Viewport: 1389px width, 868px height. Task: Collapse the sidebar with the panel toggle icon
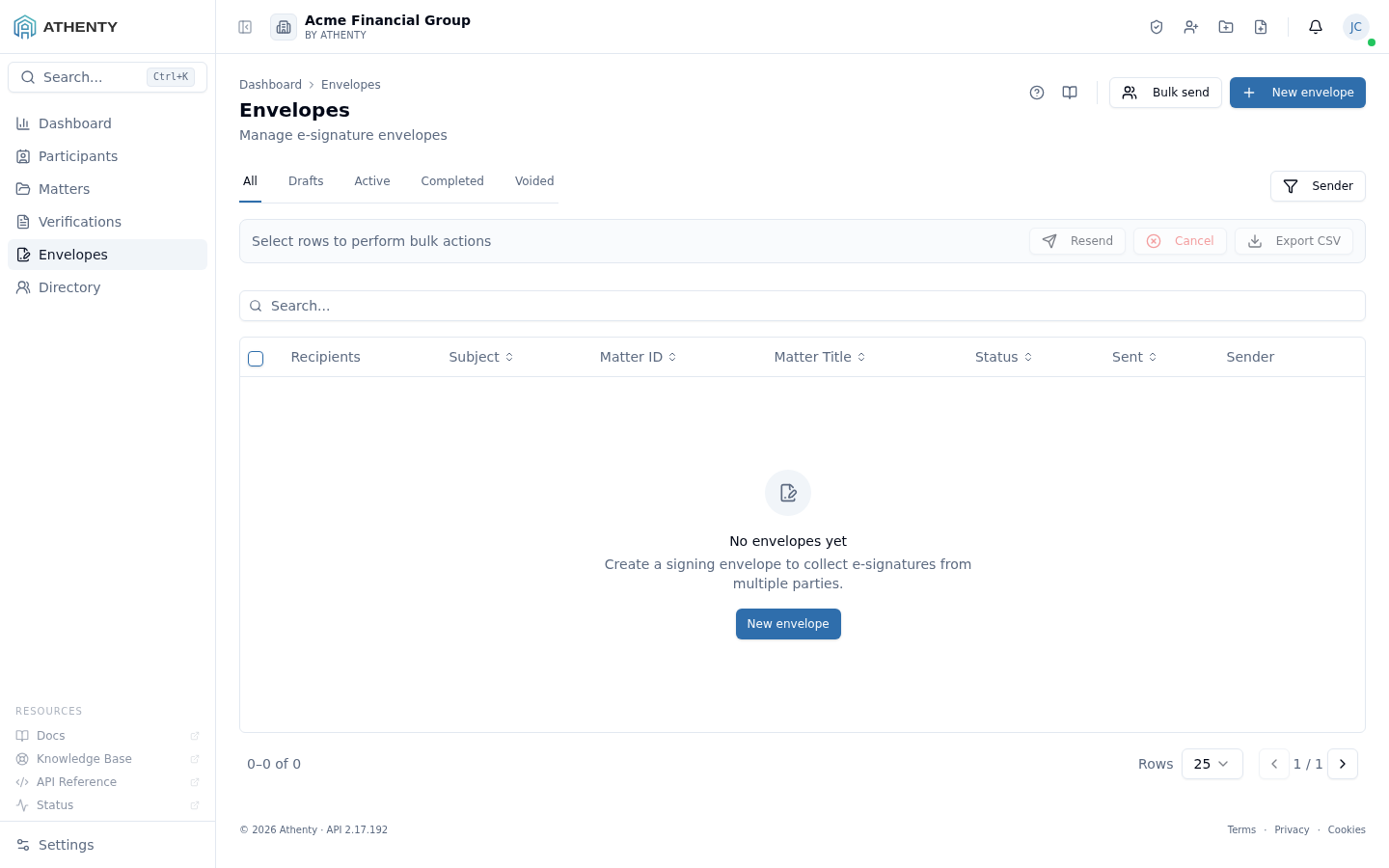pos(245,27)
